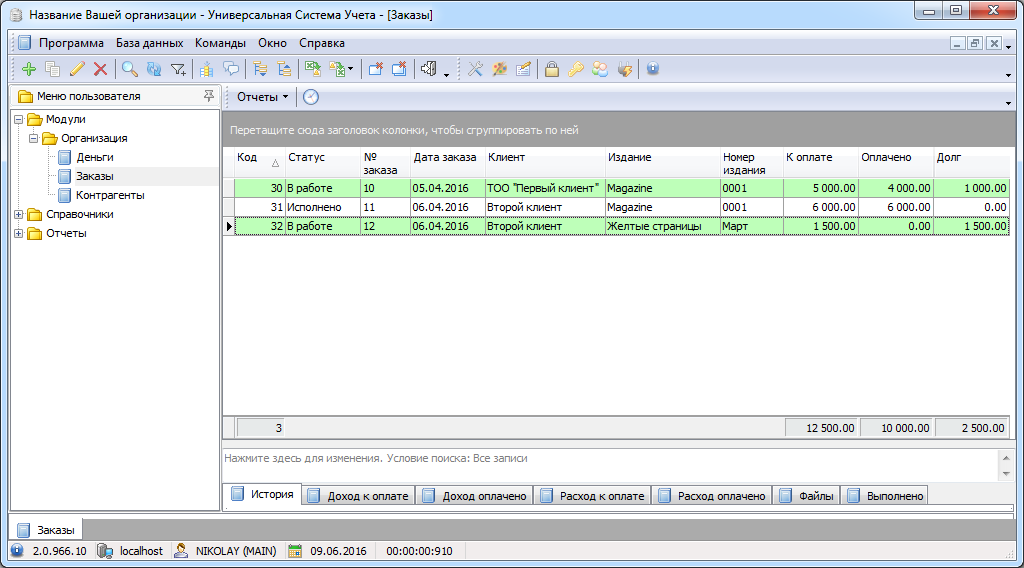This screenshot has height=568, width=1024.
Task: Open the export icon's dropdown arrow
Action: pos(351,69)
